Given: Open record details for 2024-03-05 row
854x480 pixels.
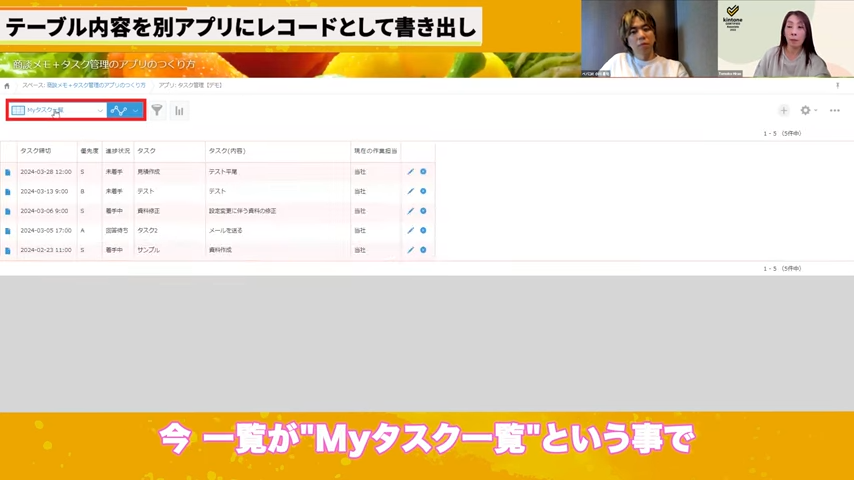Looking at the screenshot, I should 8,231.
